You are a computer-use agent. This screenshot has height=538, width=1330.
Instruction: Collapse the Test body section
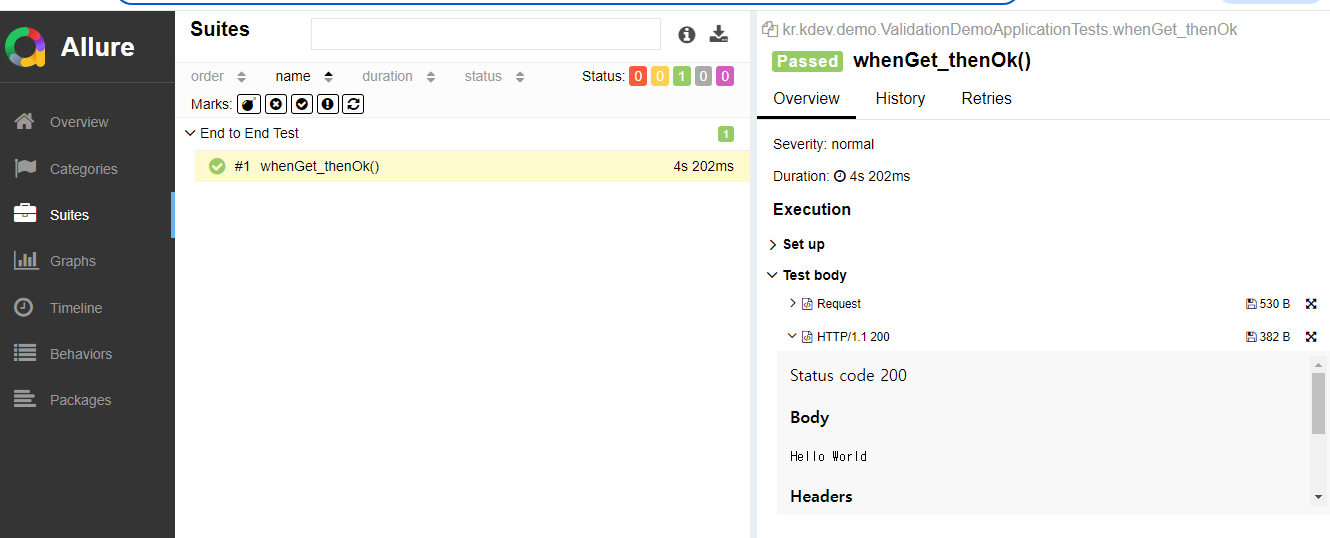point(807,275)
